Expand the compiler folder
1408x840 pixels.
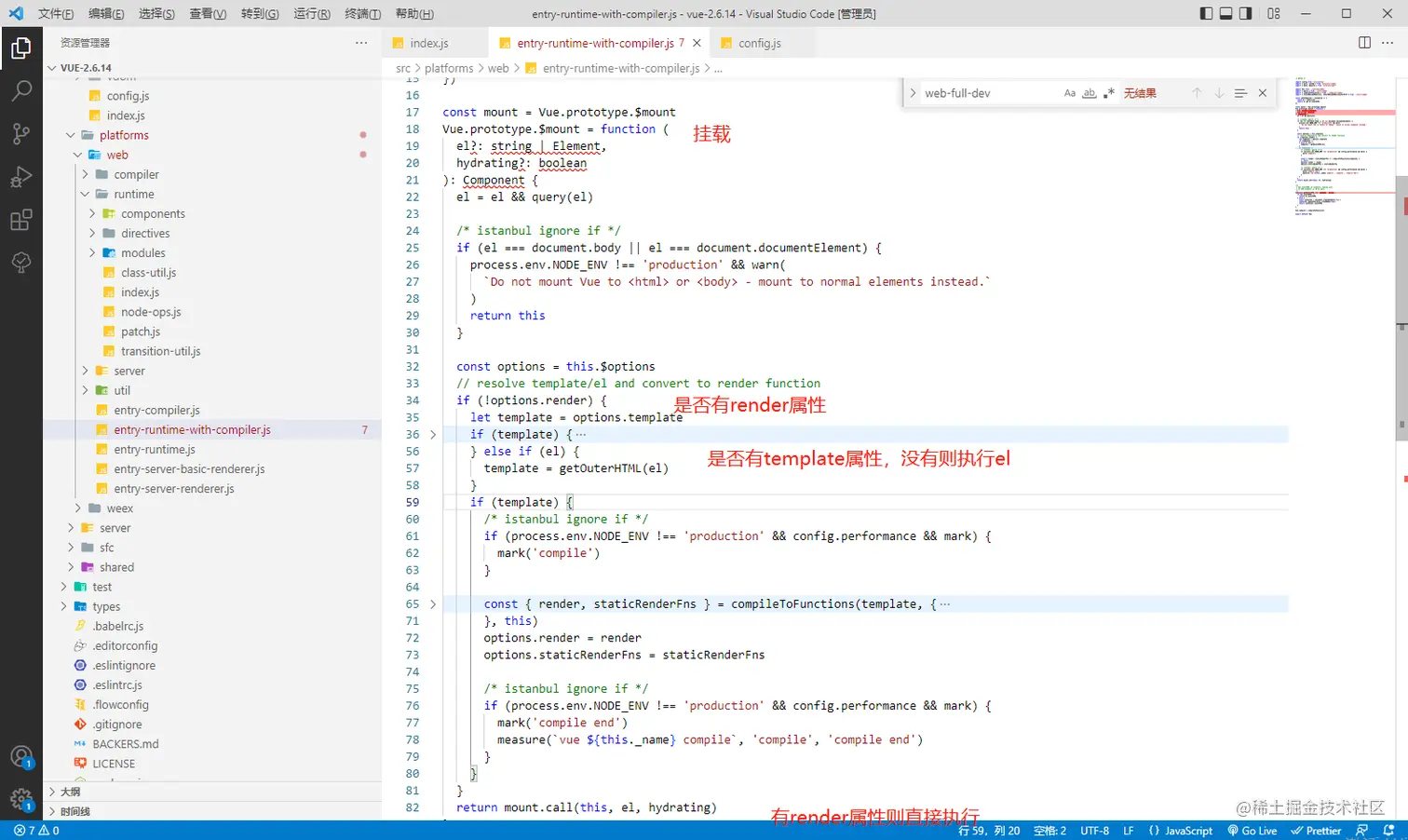point(85,174)
